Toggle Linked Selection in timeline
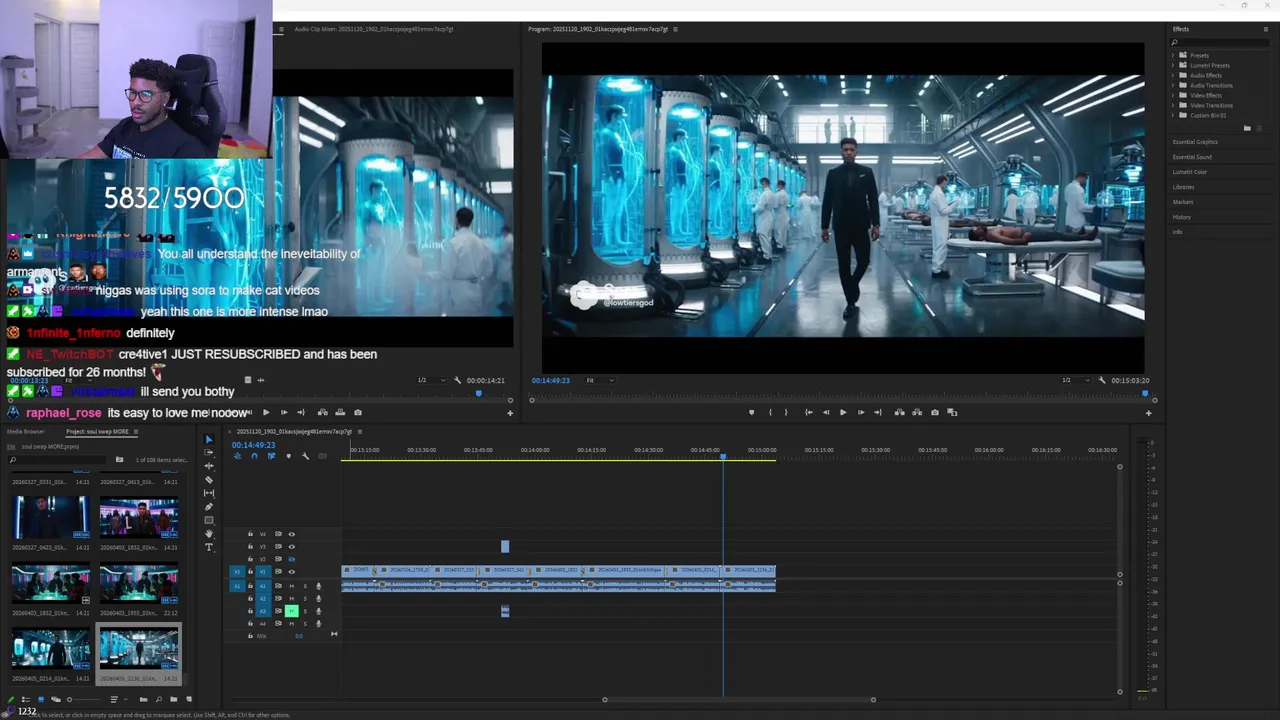 pos(271,456)
